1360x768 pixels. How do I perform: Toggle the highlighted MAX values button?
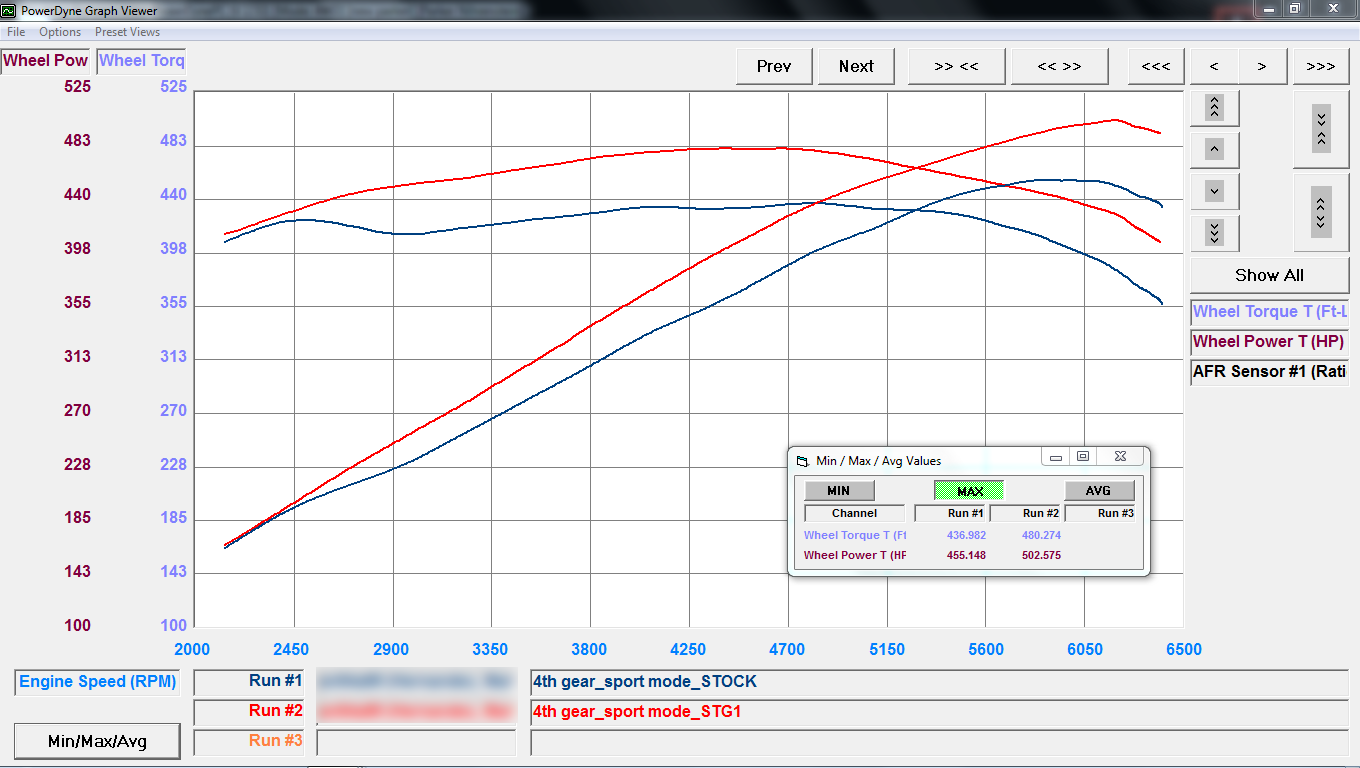[969, 490]
